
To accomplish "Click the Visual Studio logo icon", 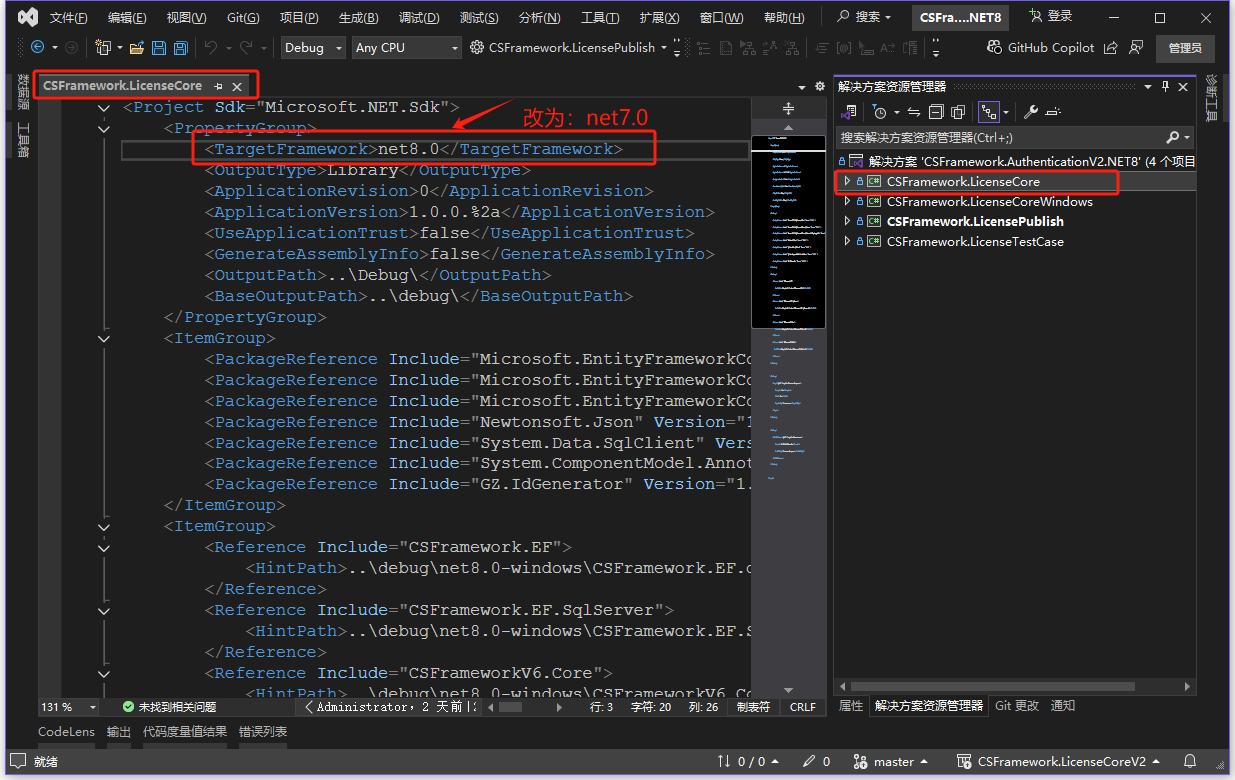I will (x=28, y=17).
